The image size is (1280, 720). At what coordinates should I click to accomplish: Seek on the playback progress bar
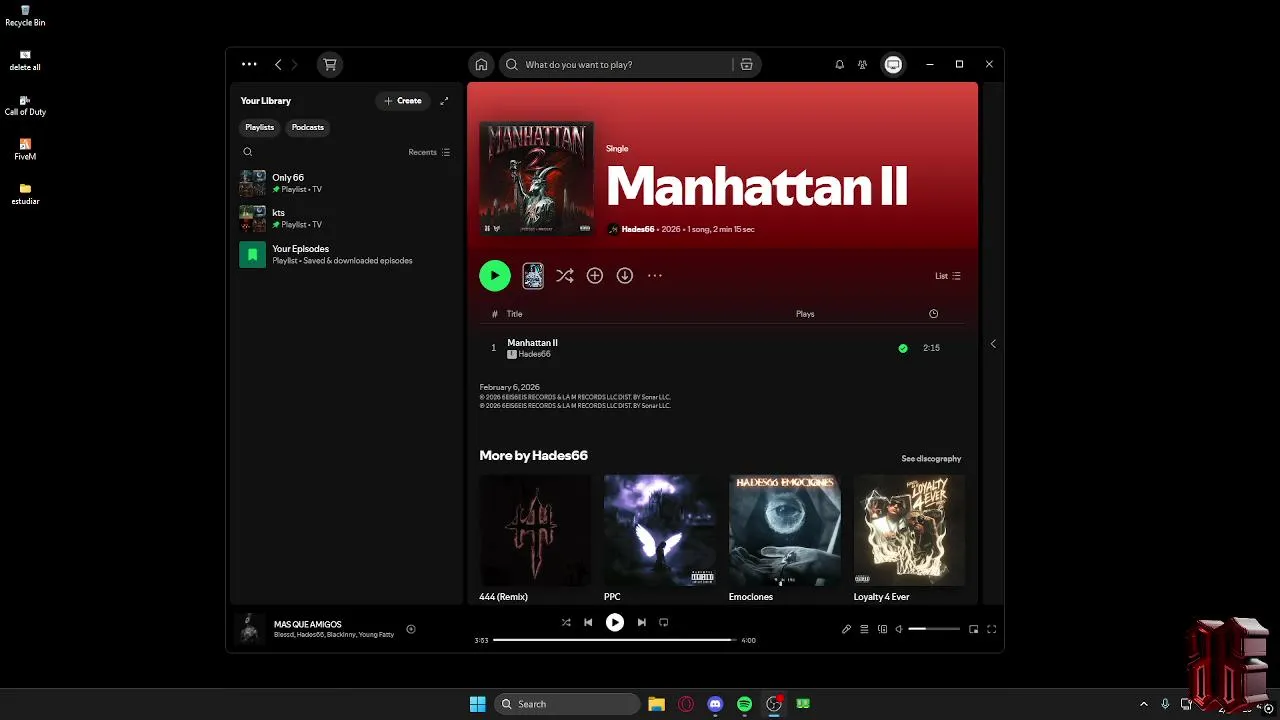coord(614,640)
